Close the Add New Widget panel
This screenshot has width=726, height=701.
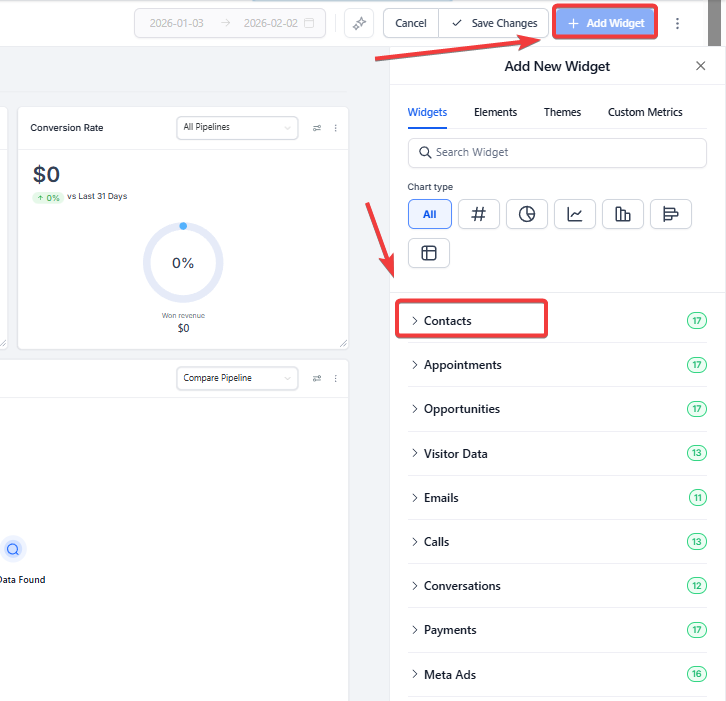point(700,66)
